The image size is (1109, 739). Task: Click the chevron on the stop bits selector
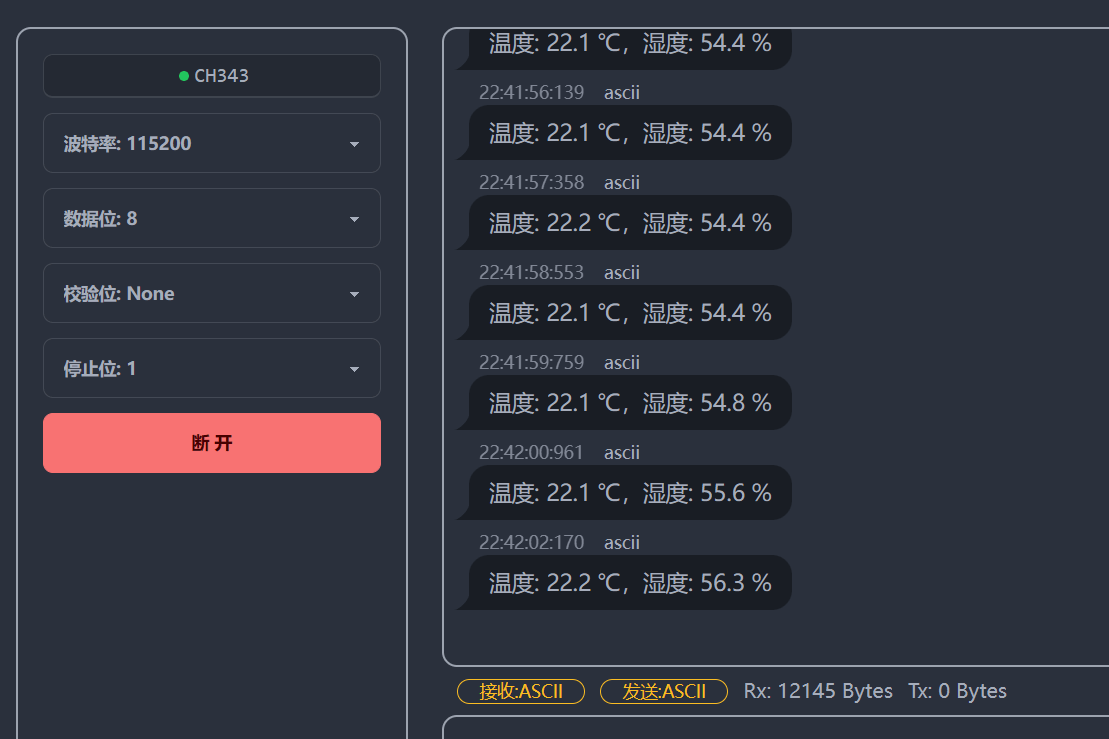tap(354, 368)
